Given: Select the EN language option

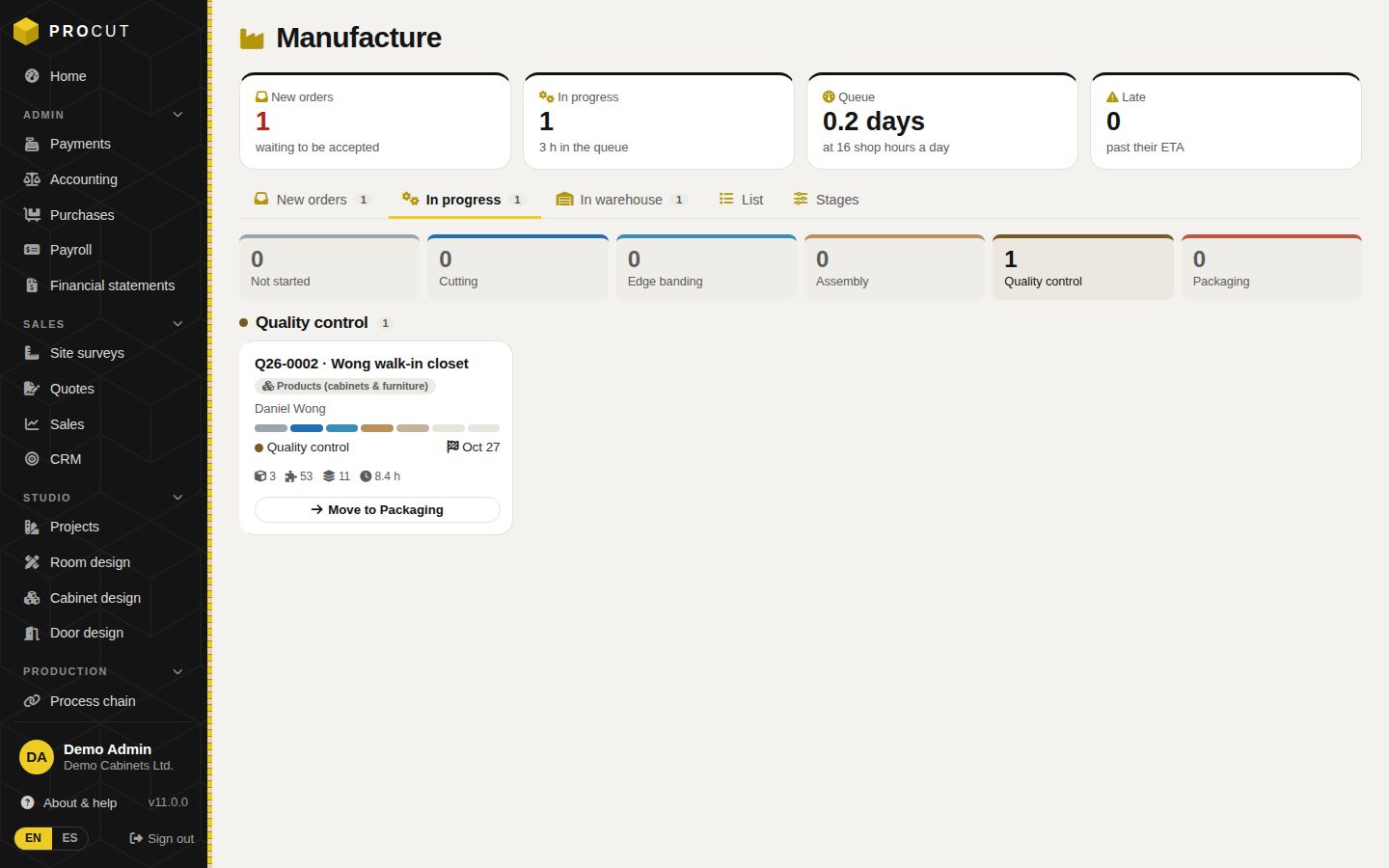Looking at the screenshot, I should pos(34,838).
